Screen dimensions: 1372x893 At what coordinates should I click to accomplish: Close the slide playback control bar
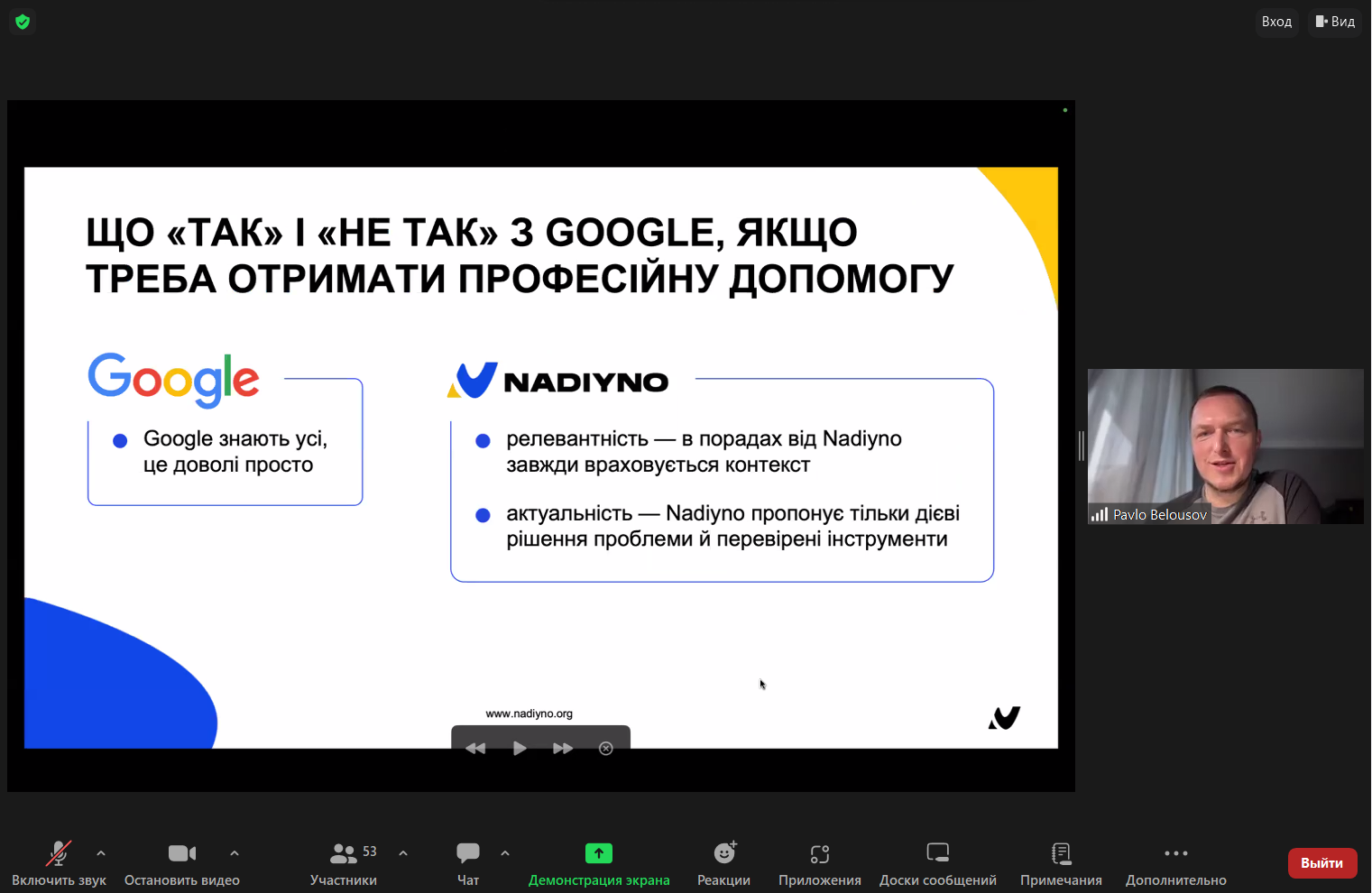pyautogui.click(x=606, y=748)
